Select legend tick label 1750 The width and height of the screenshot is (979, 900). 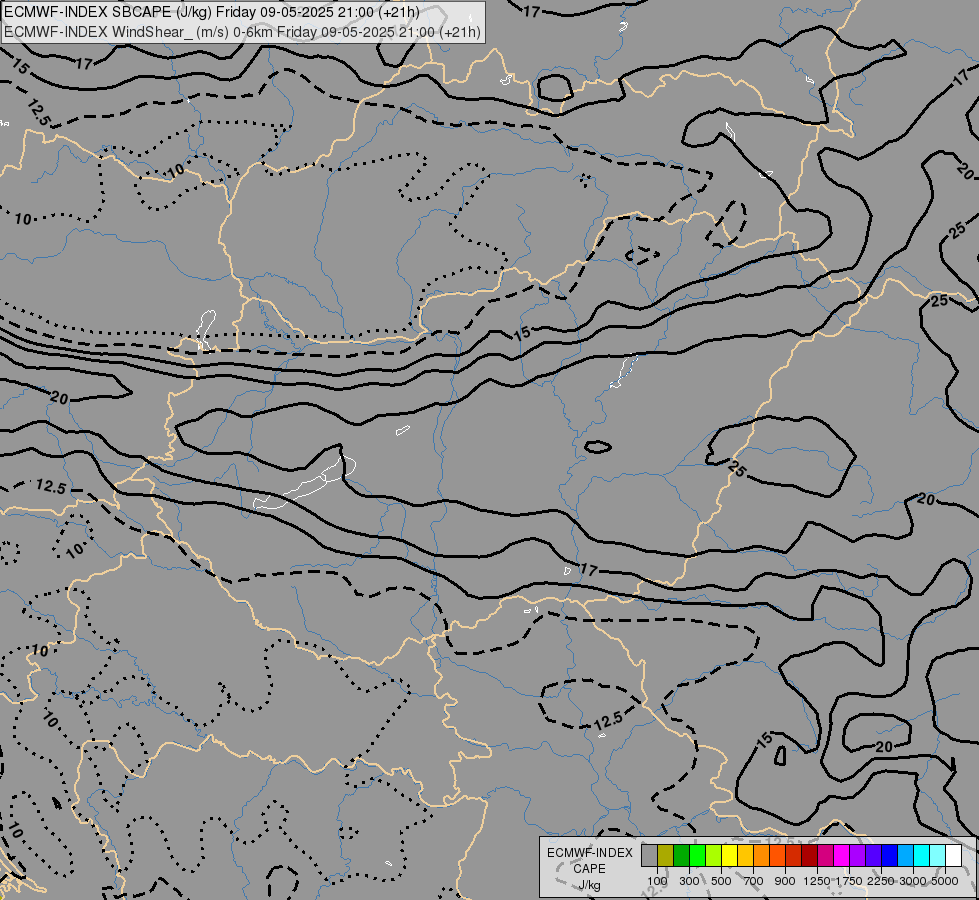click(849, 881)
